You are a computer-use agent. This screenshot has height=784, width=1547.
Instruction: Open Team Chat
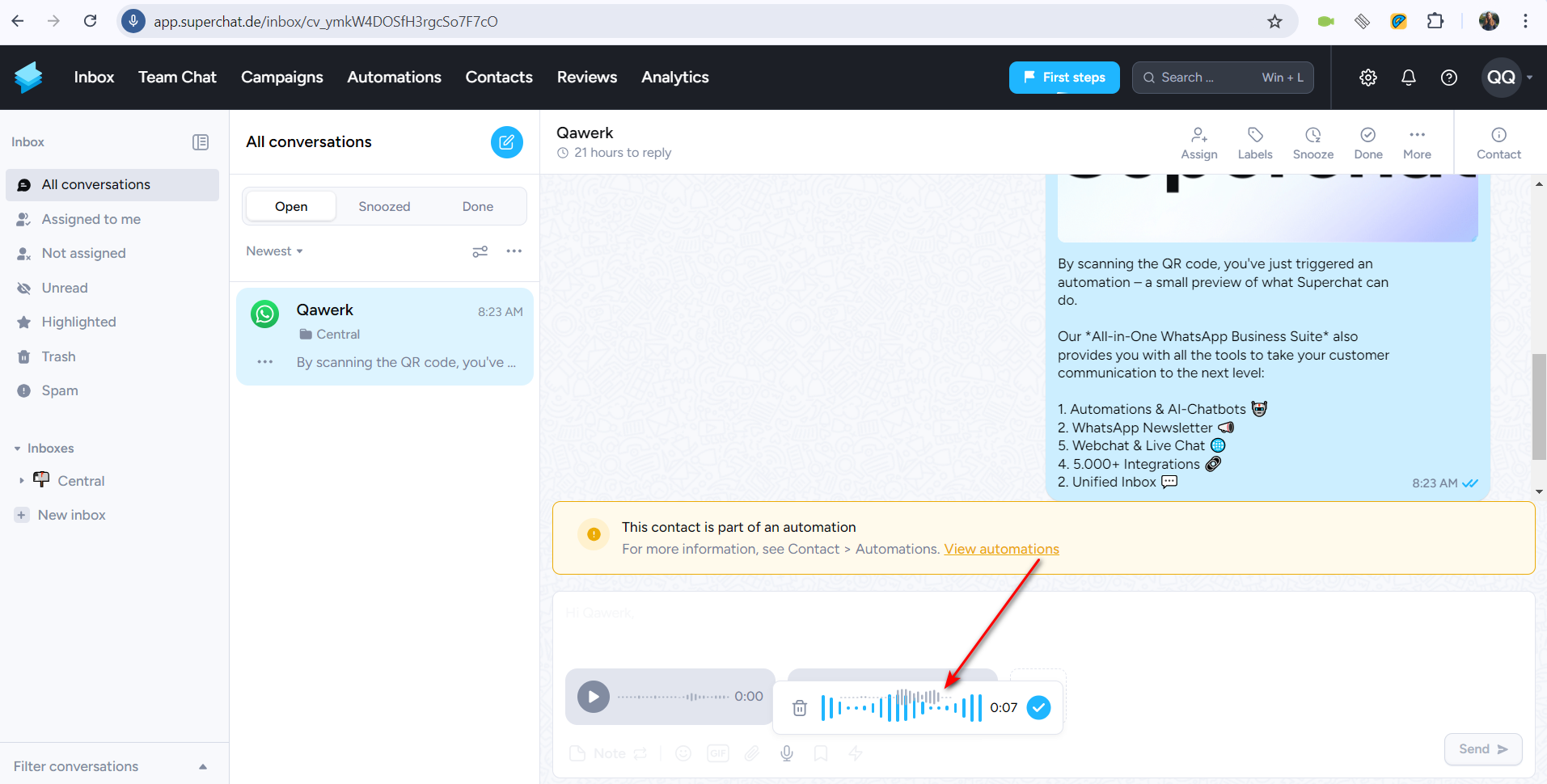point(177,78)
